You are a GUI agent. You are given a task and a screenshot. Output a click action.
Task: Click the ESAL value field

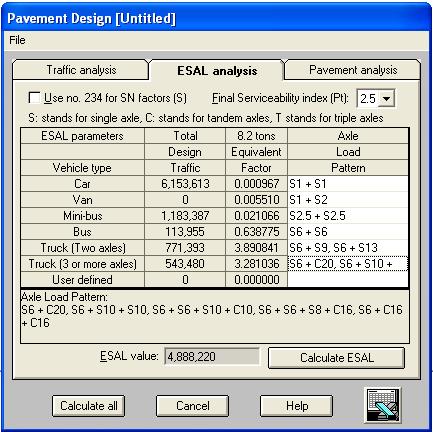(x=212, y=357)
